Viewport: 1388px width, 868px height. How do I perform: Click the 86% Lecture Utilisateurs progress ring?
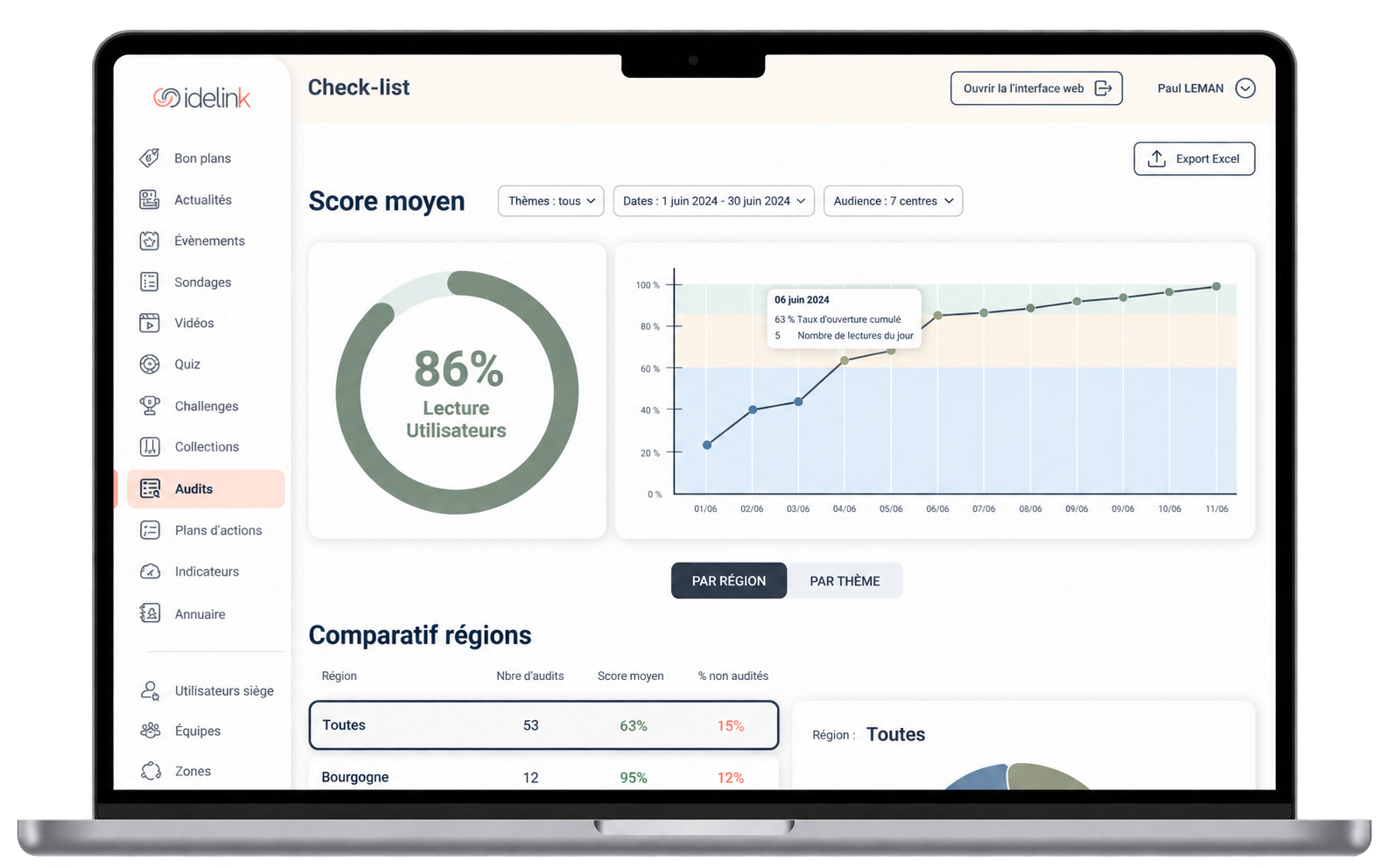(x=457, y=392)
